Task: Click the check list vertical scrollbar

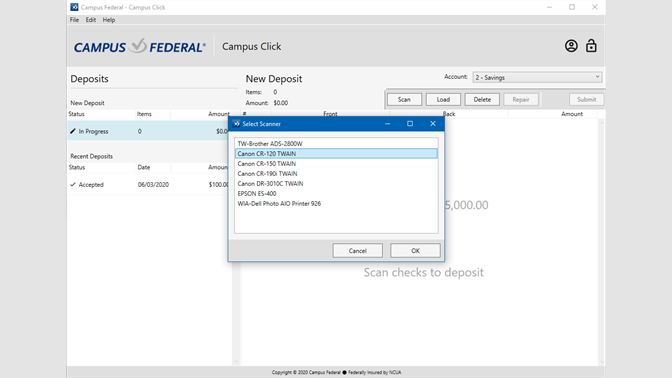Action: tap(601, 242)
